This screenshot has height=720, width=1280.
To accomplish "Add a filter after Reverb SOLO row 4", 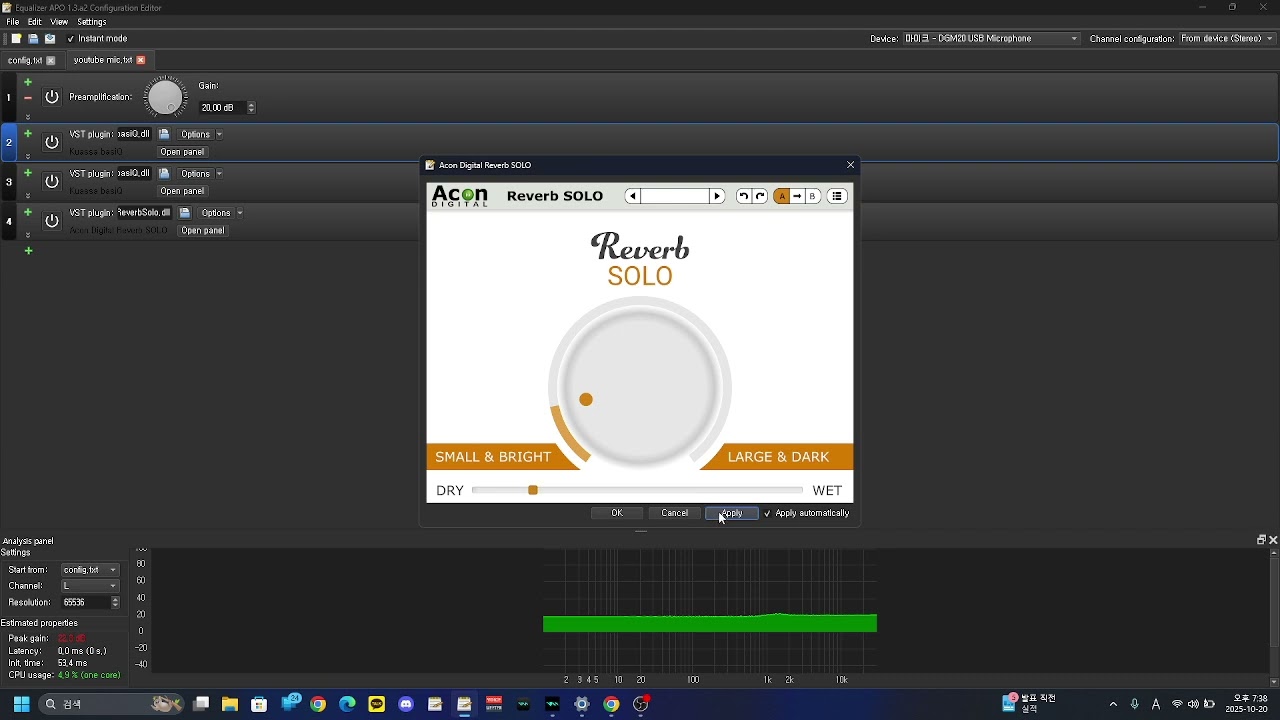I will pos(28,212).
